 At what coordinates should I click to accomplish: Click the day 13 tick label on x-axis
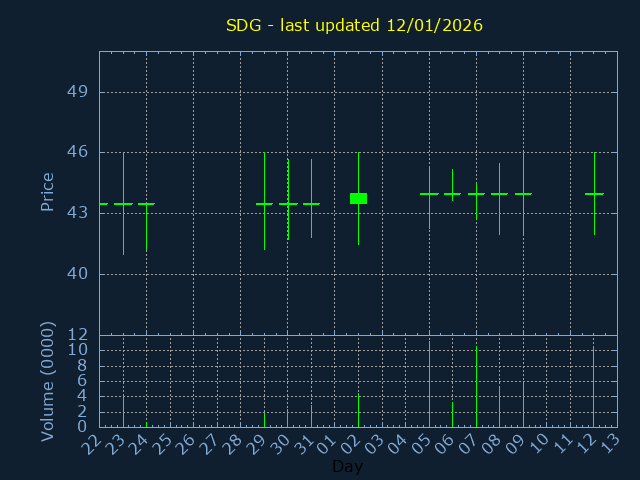(x=610, y=444)
